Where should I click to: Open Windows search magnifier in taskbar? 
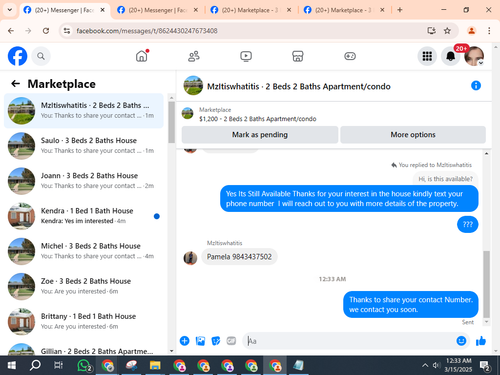click(35, 365)
